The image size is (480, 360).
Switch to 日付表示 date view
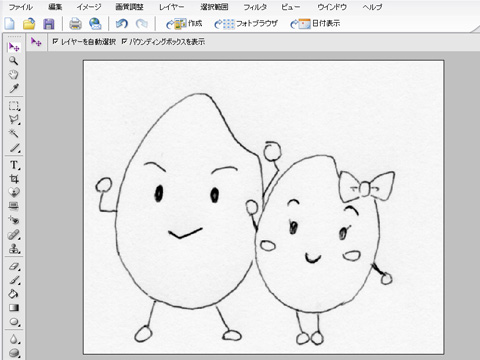coord(315,24)
